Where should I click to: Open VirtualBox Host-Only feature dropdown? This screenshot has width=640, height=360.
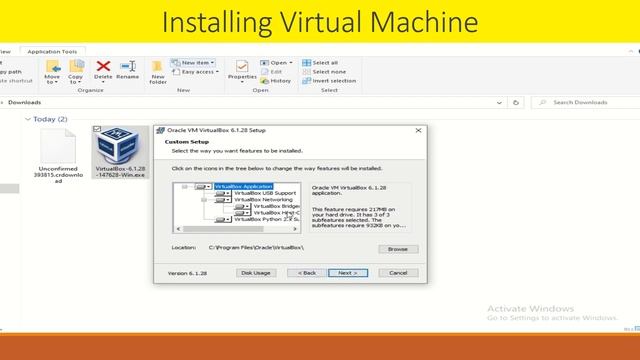point(242,213)
